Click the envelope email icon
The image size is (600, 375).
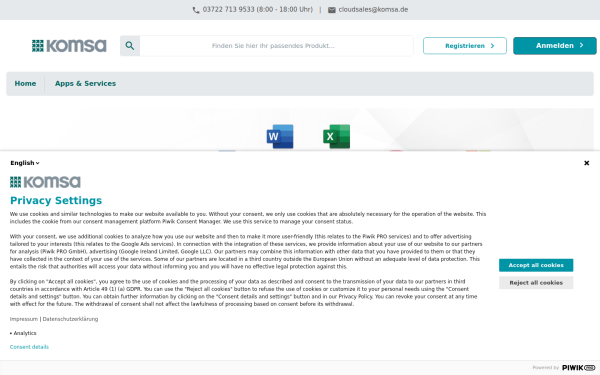pyautogui.click(x=332, y=10)
